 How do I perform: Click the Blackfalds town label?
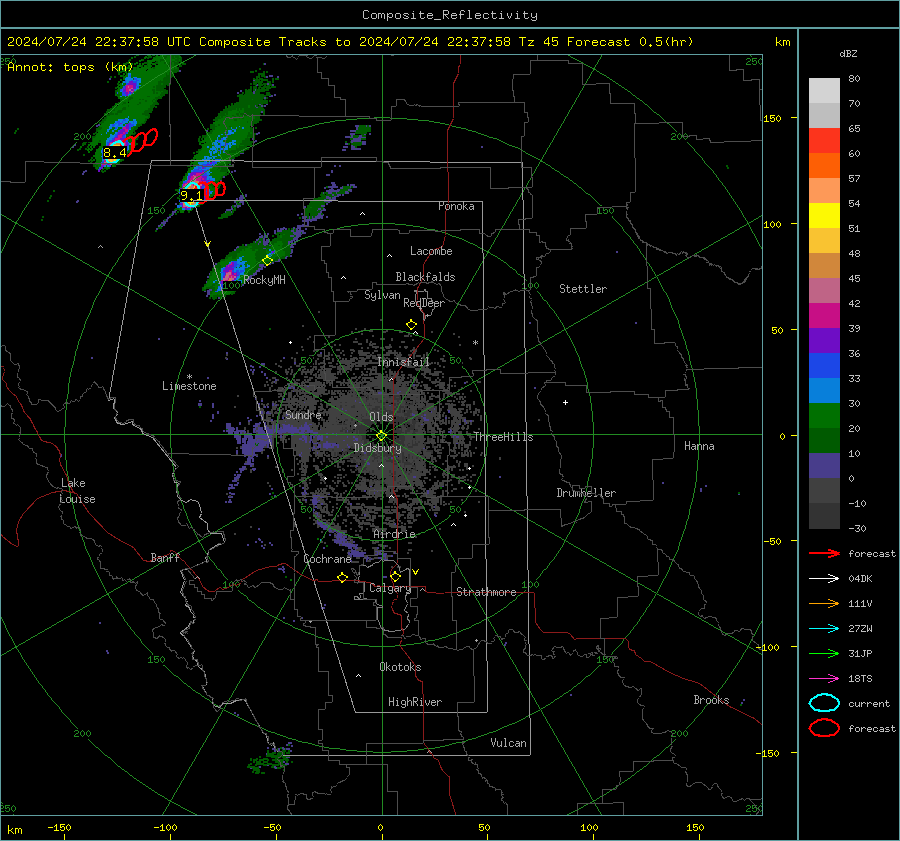click(425, 277)
